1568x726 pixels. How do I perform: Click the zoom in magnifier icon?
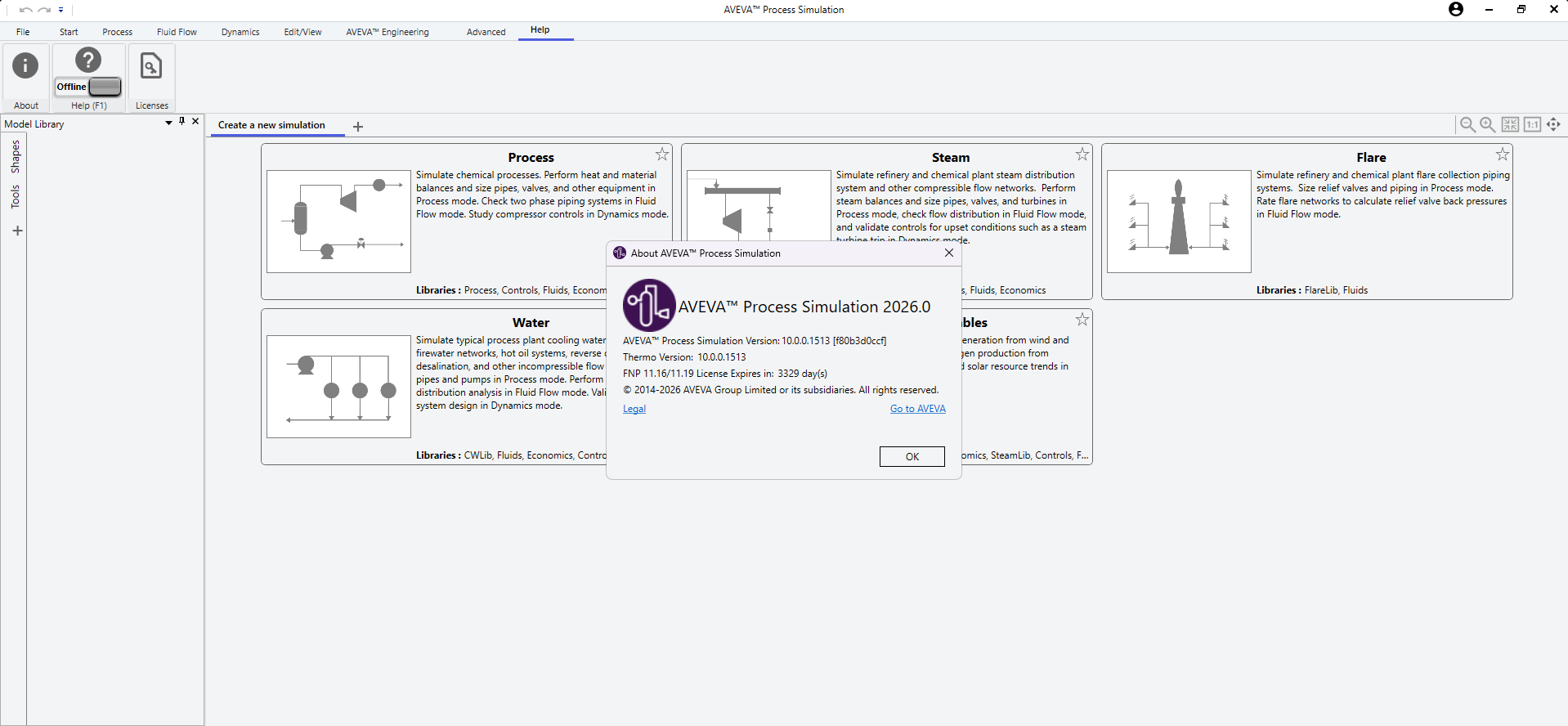[1488, 124]
